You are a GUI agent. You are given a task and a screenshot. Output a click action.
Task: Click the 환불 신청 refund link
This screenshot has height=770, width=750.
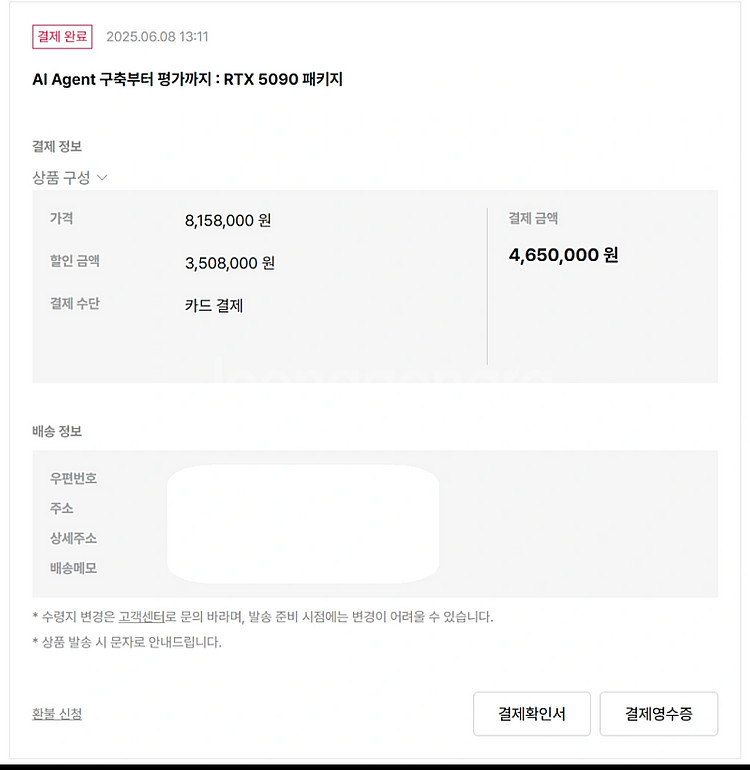point(57,714)
